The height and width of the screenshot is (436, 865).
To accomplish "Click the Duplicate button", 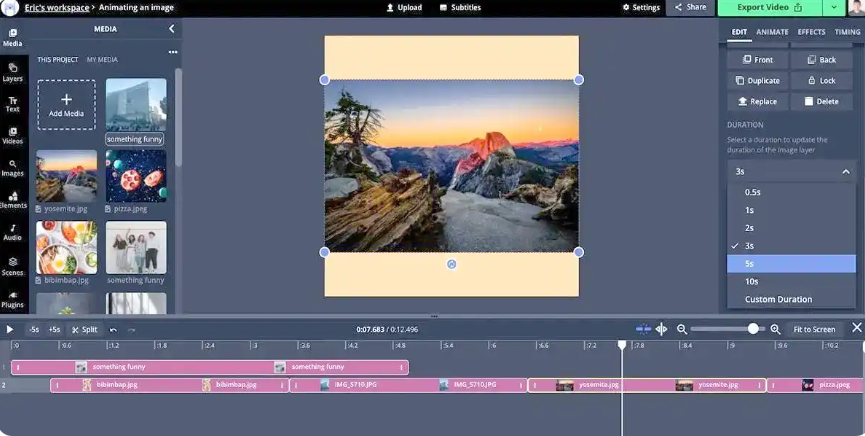I will point(758,80).
